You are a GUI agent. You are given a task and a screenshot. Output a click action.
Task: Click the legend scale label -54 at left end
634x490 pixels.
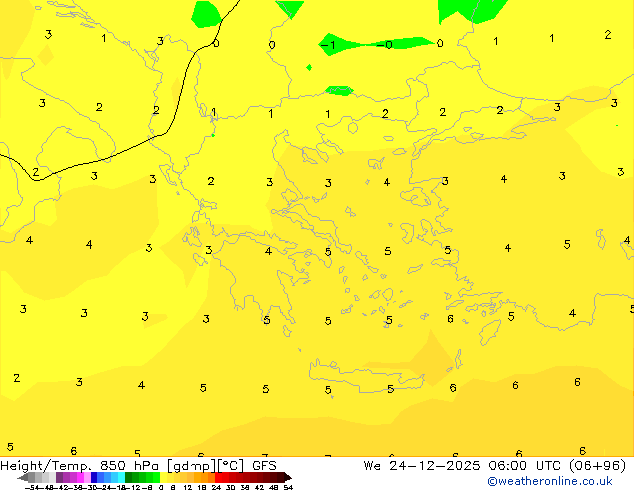[x=32, y=487]
